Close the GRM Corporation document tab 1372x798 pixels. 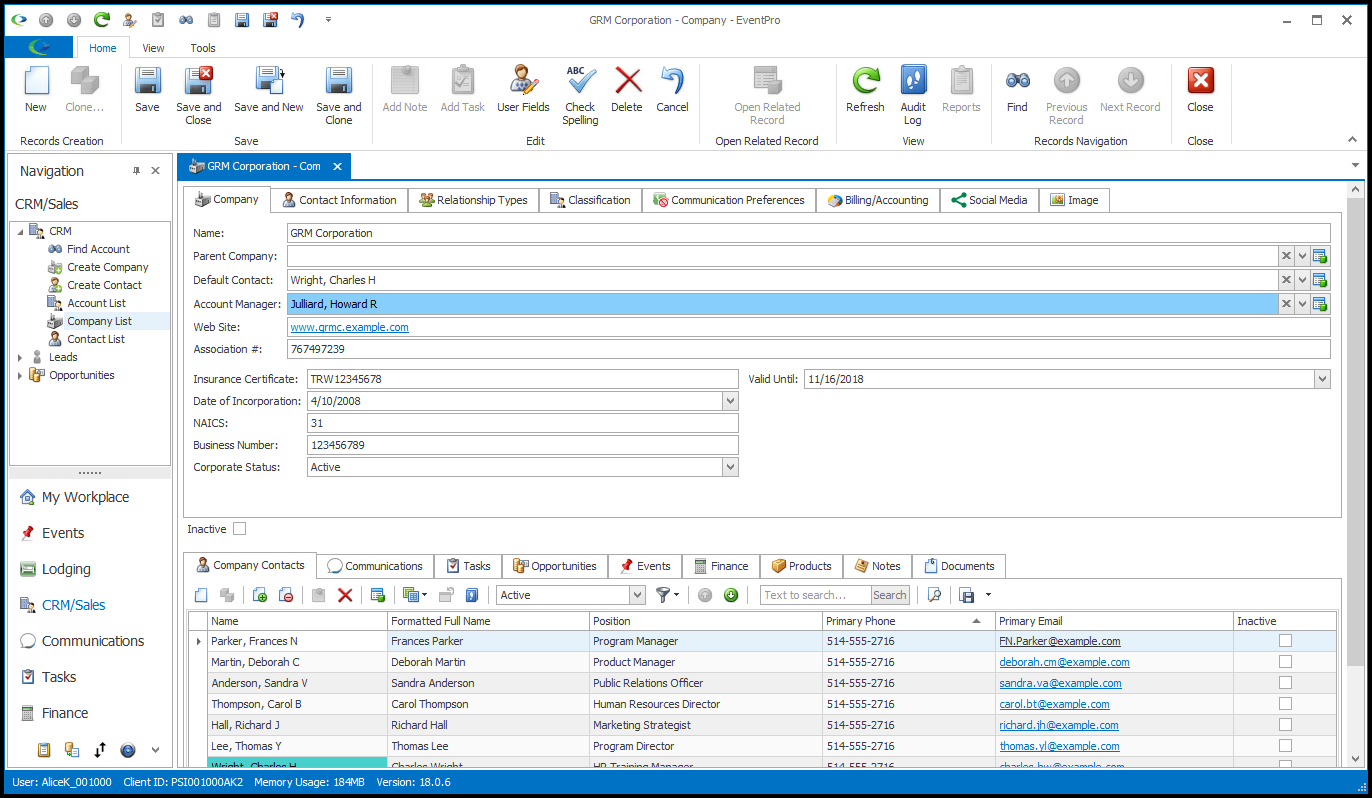tap(337, 166)
